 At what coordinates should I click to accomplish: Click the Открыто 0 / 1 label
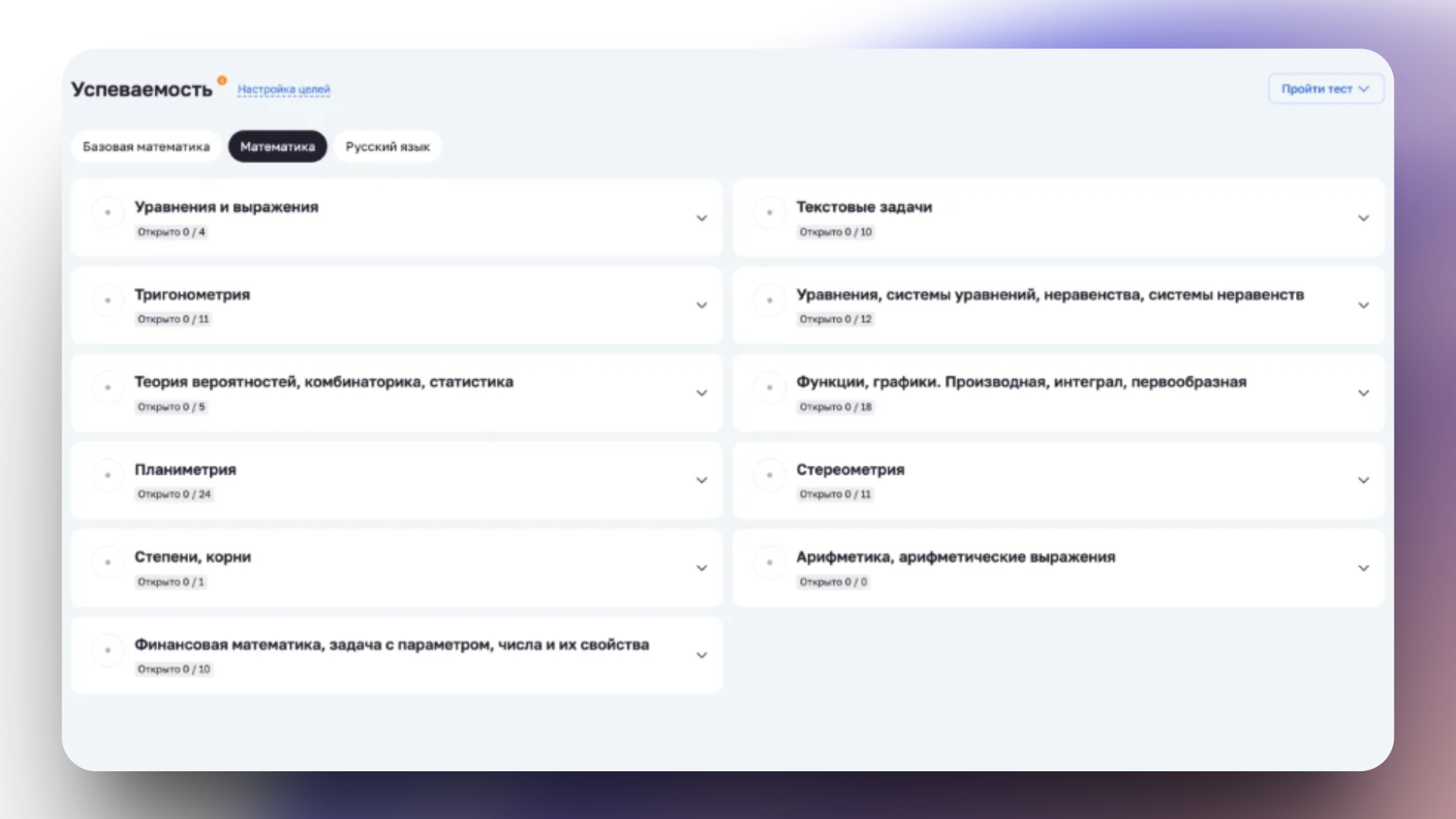click(171, 582)
